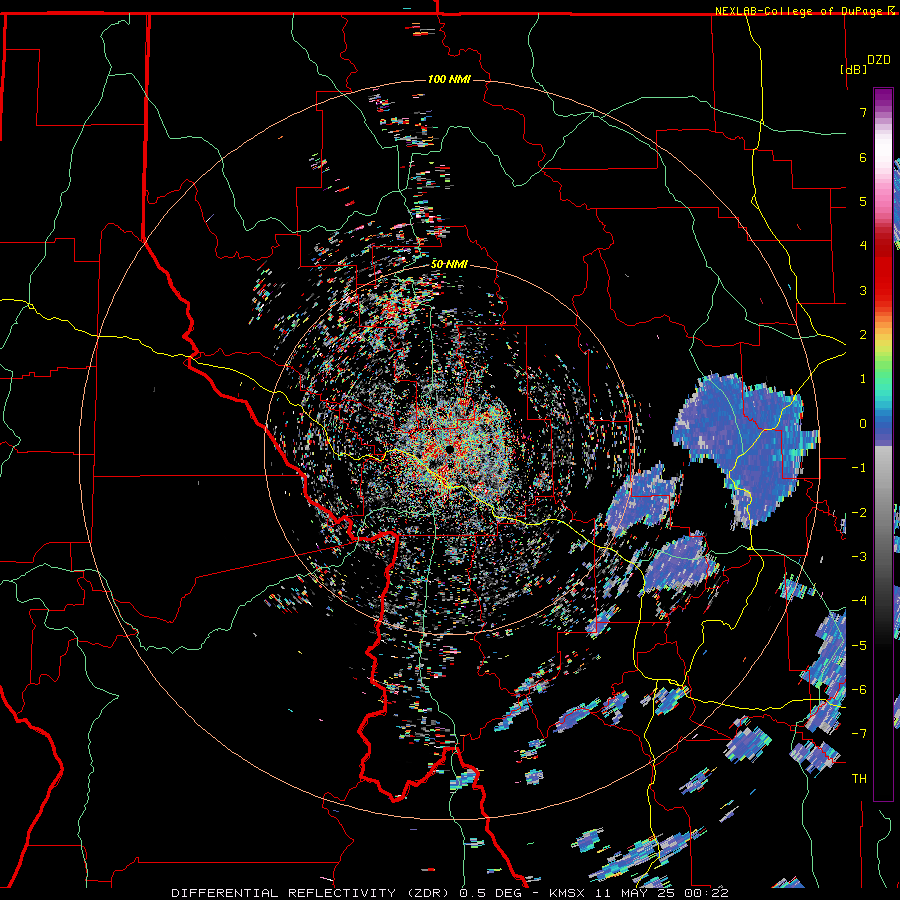The width and height of the screenshot is (900, 900).
Task: Click the (ZDR) abbreviation in the caption
Action: click(428, 893)
